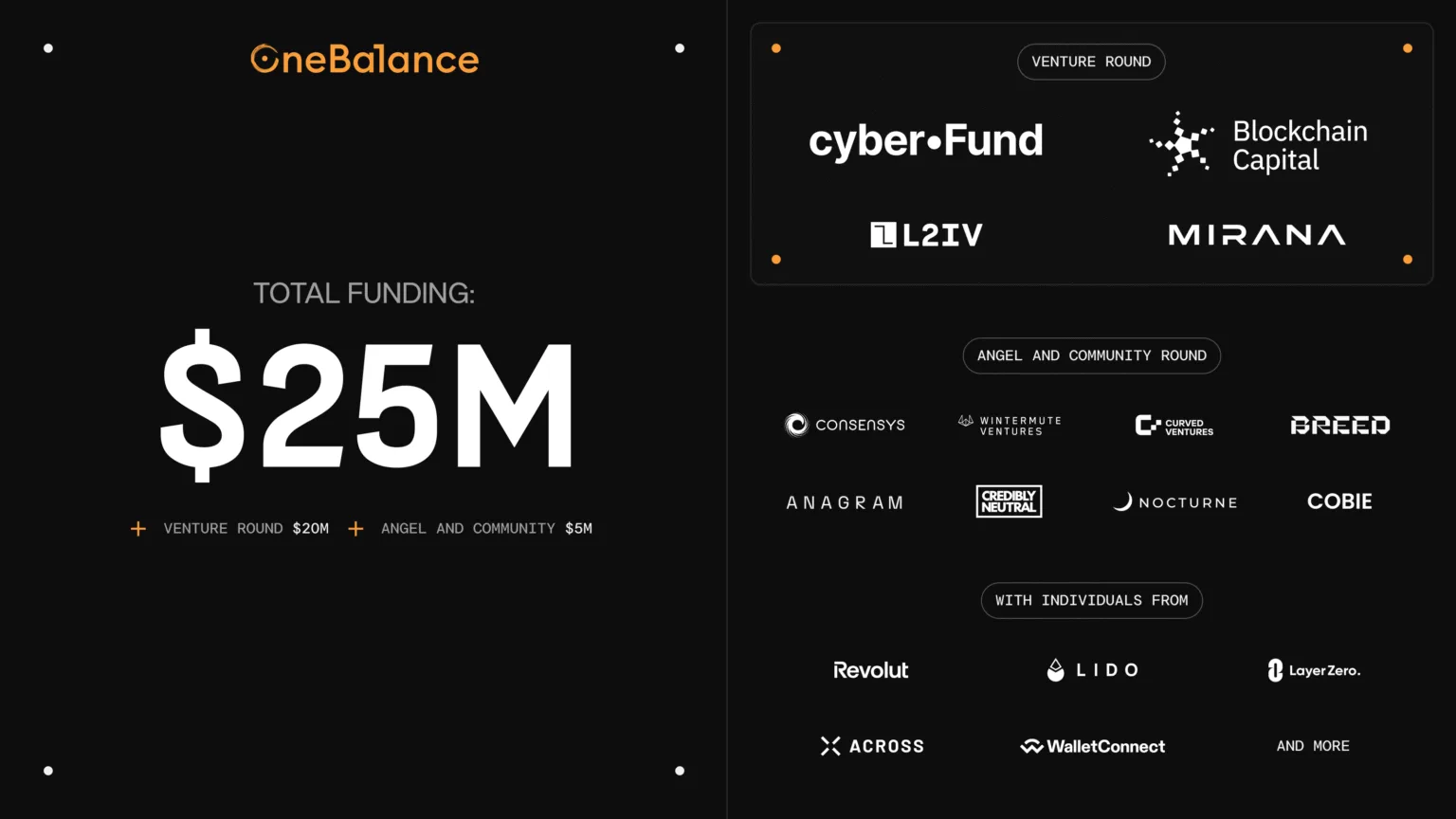Select the Angel and Community Round pill
The image size is (1456, 819).
pos(1091,355)
